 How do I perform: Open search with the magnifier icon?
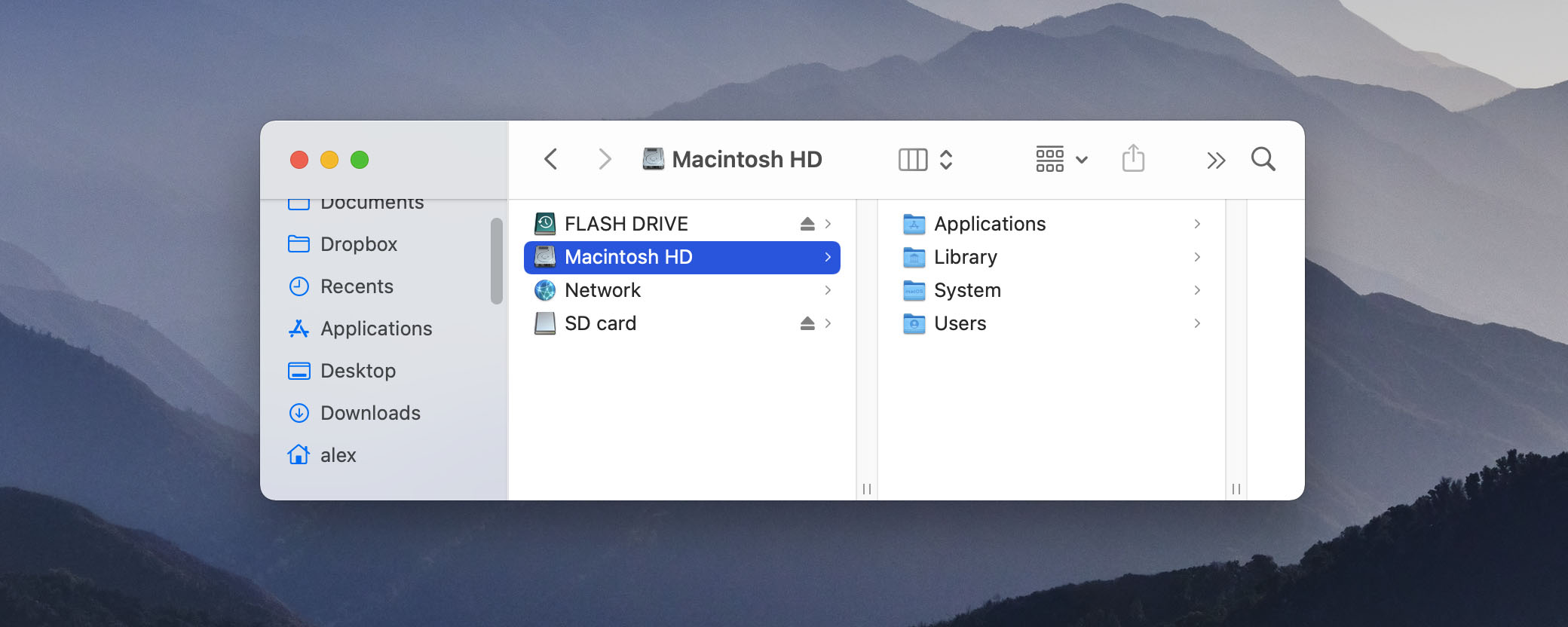tap(1263, 159)
